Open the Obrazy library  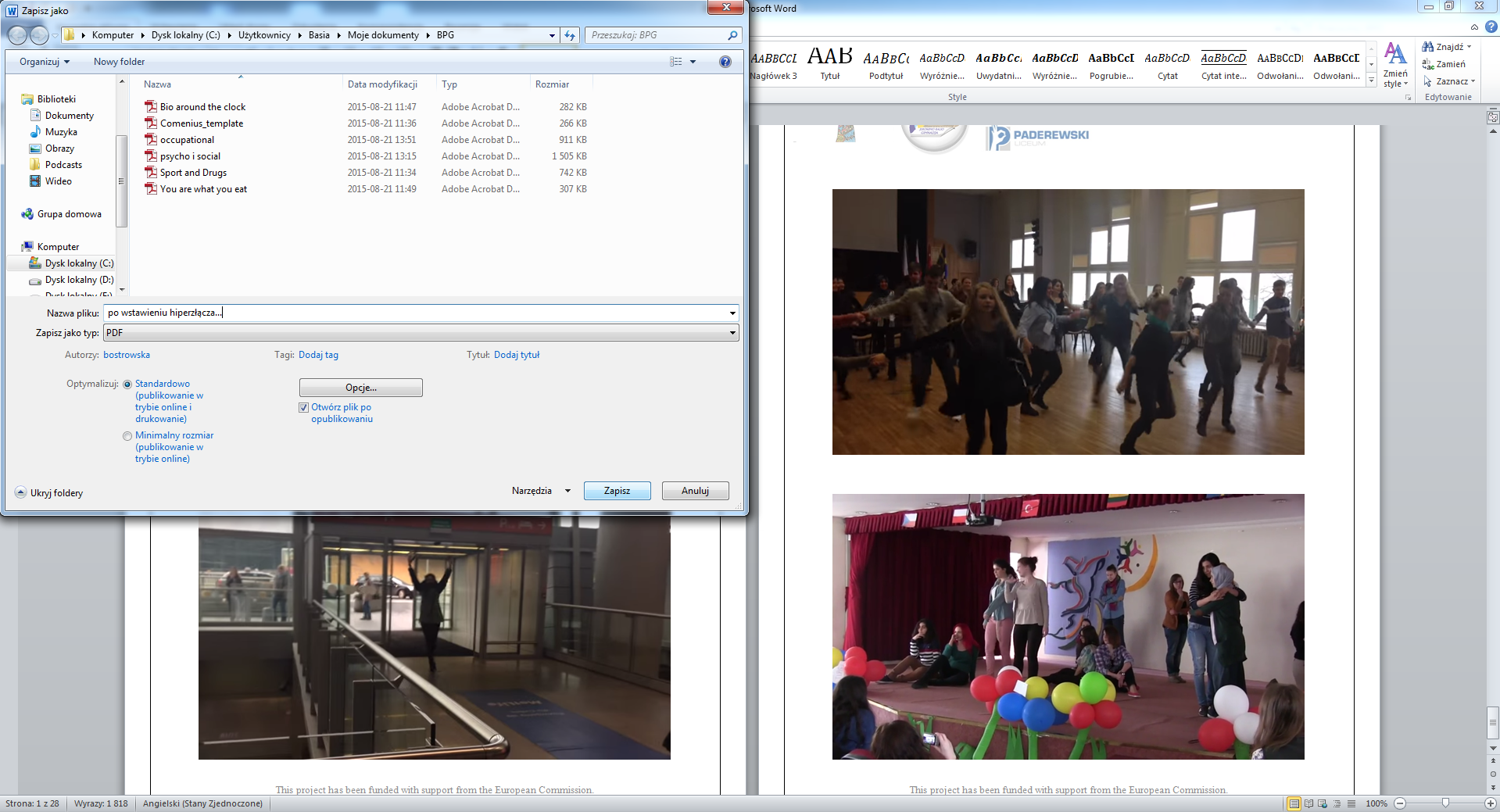[59, 148]
